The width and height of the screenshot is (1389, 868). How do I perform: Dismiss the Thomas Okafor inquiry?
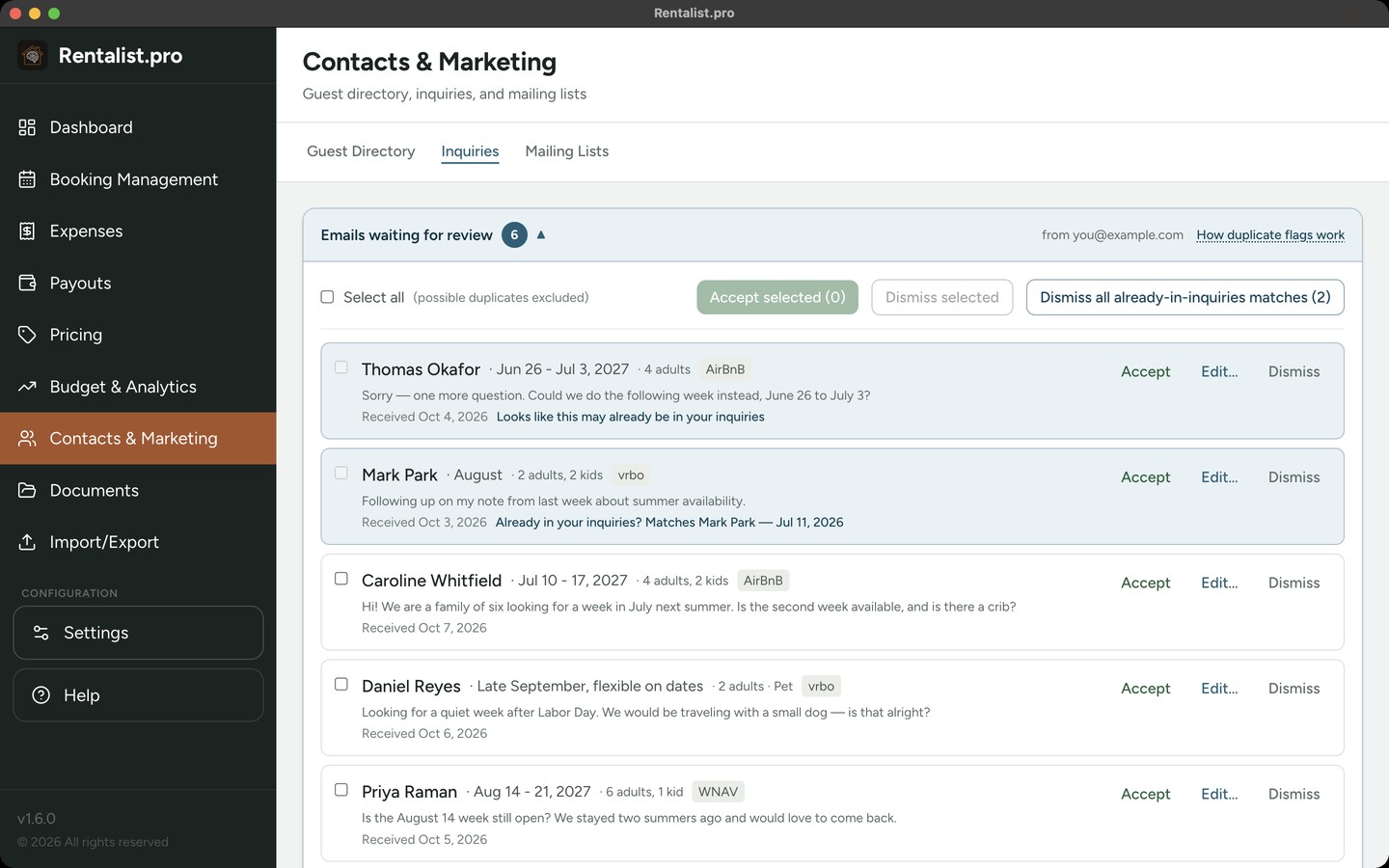point(1294,371)
